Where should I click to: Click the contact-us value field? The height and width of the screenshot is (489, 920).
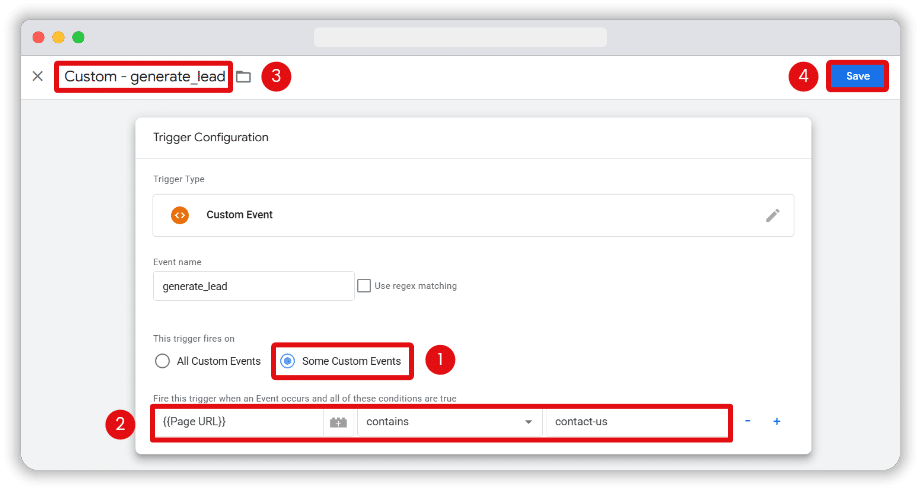pos(637,422)
